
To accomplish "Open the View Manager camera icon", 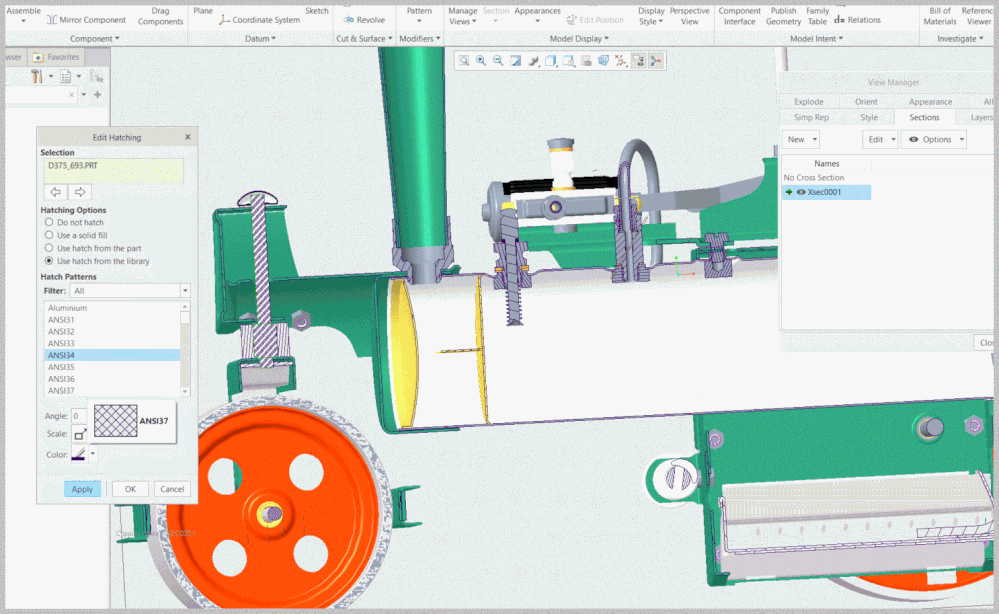I will [586, 61].
